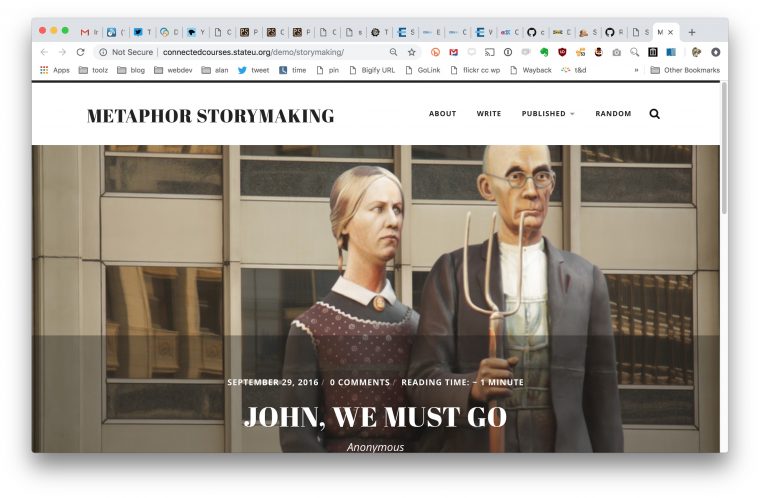
Task: Open the Wayback bookmark
Action: [x=530, y=70]
